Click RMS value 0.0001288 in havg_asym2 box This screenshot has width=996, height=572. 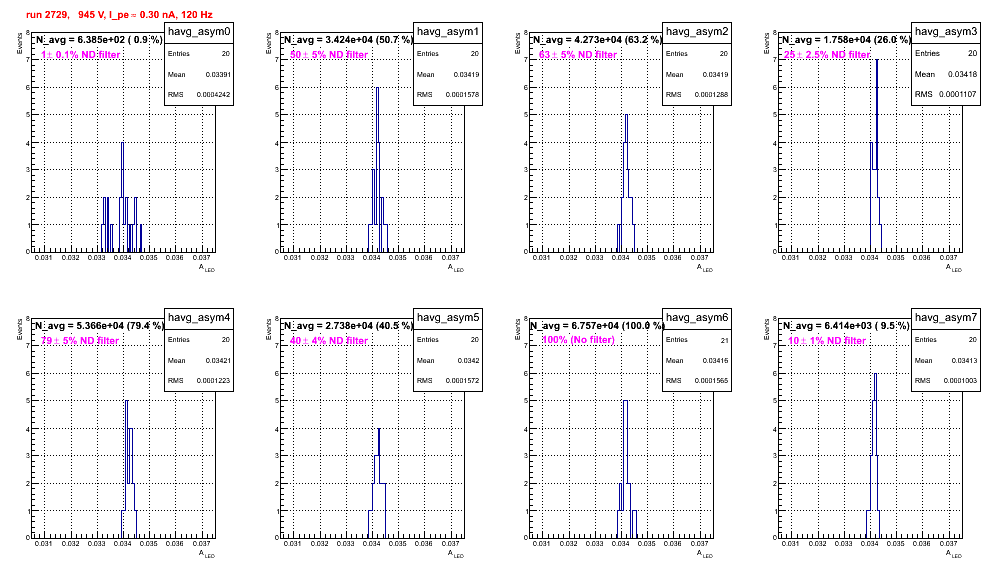(711, 95)
